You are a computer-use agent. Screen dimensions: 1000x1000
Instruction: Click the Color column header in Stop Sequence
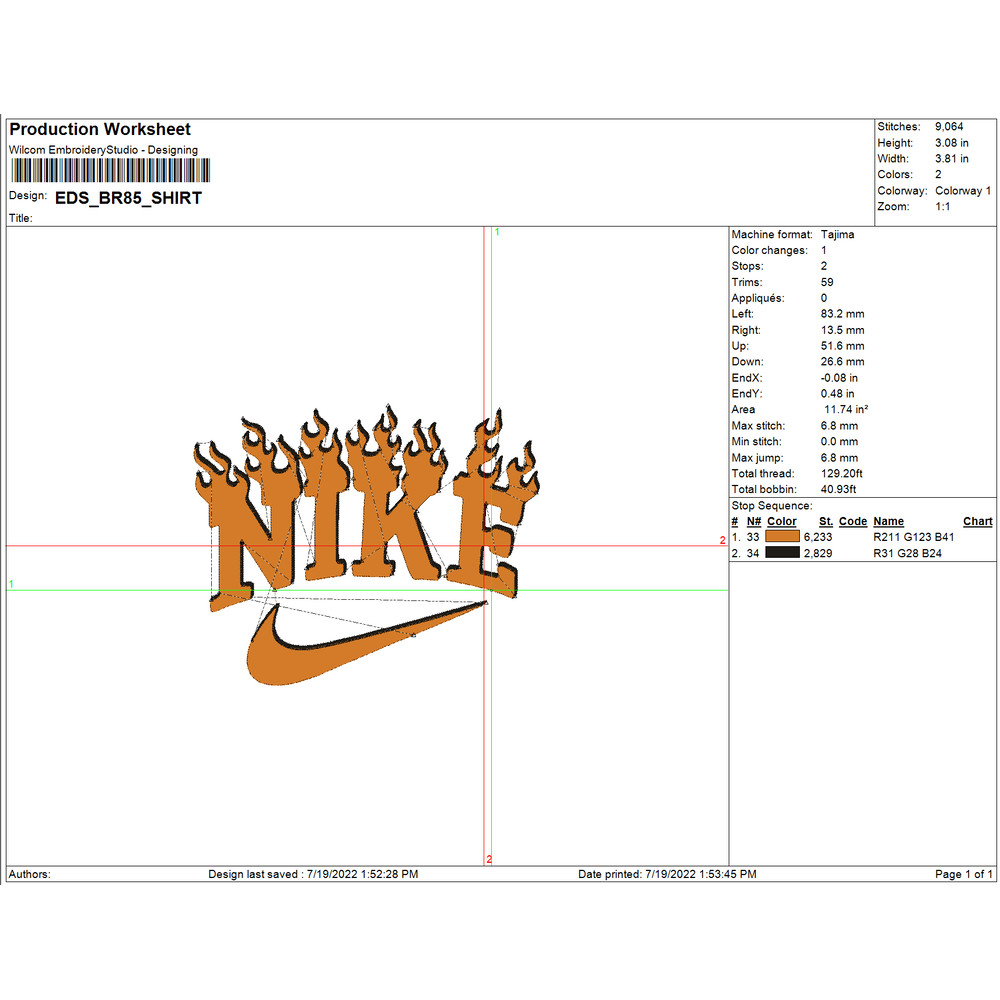tap(782, 521)
